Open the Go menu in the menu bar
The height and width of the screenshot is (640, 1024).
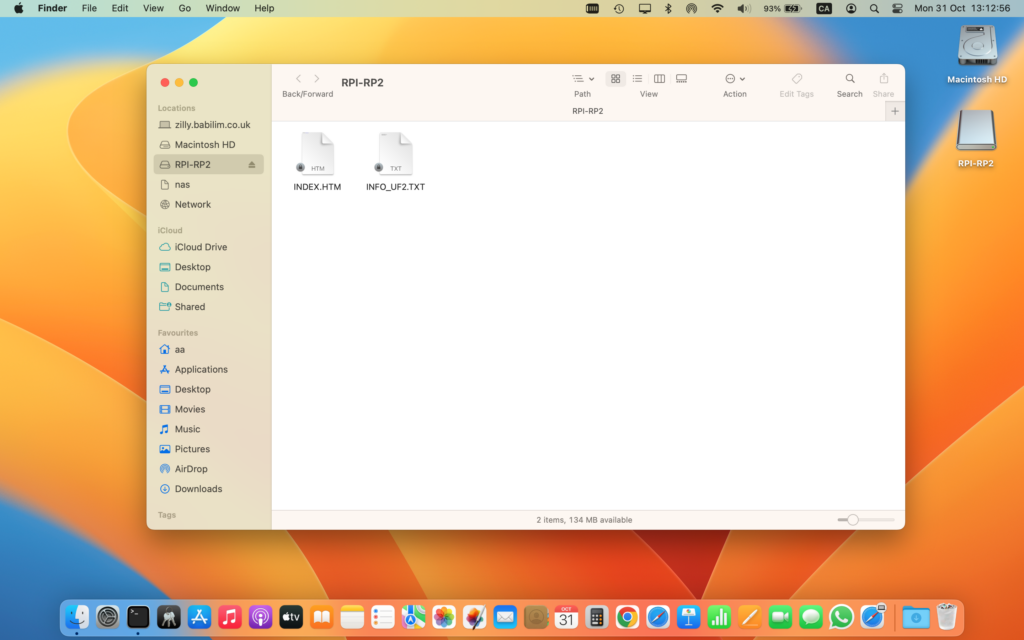pyautogui.click(x=186, y=8)
